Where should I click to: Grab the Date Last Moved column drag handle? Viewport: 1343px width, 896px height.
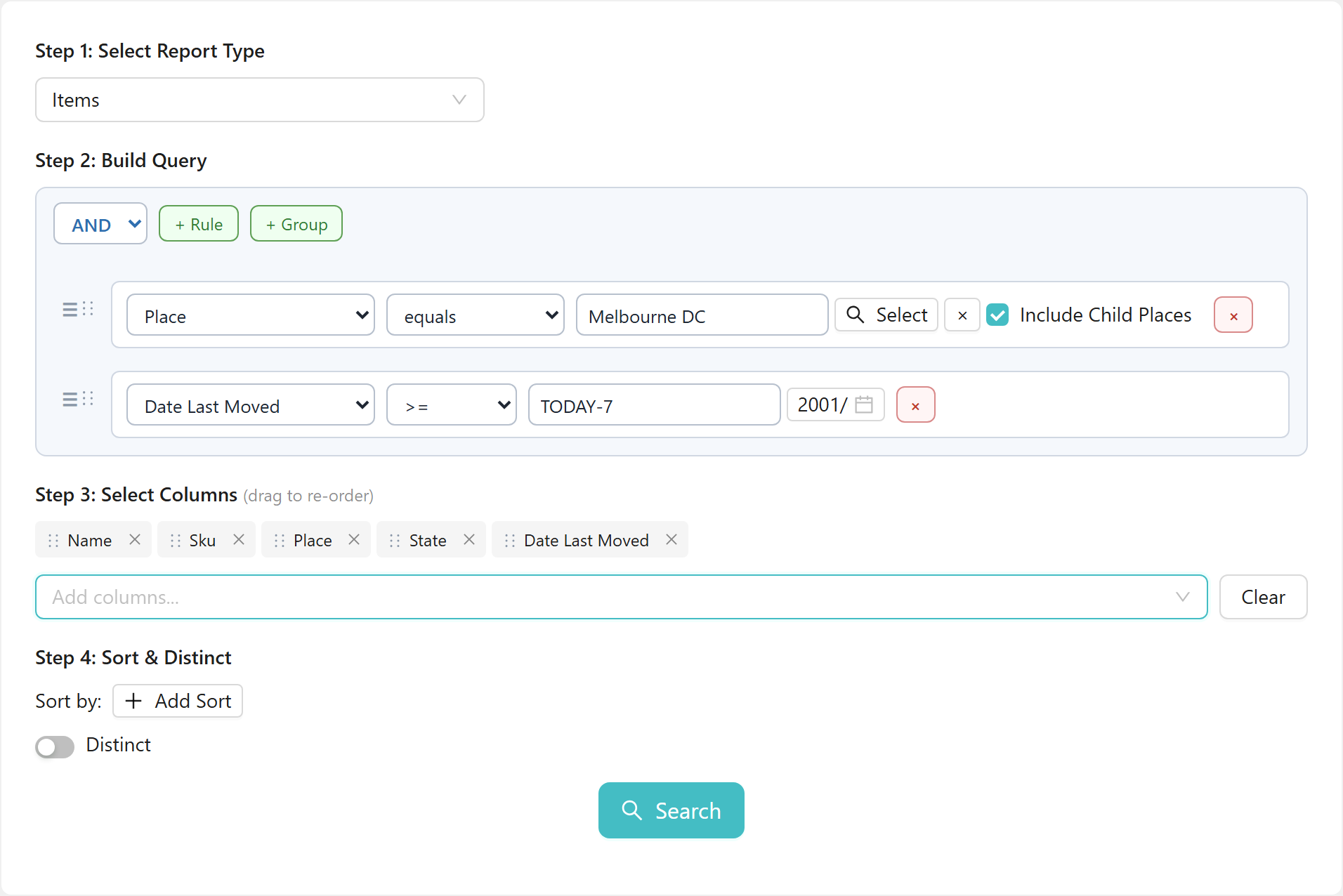[x=510, y=540]
